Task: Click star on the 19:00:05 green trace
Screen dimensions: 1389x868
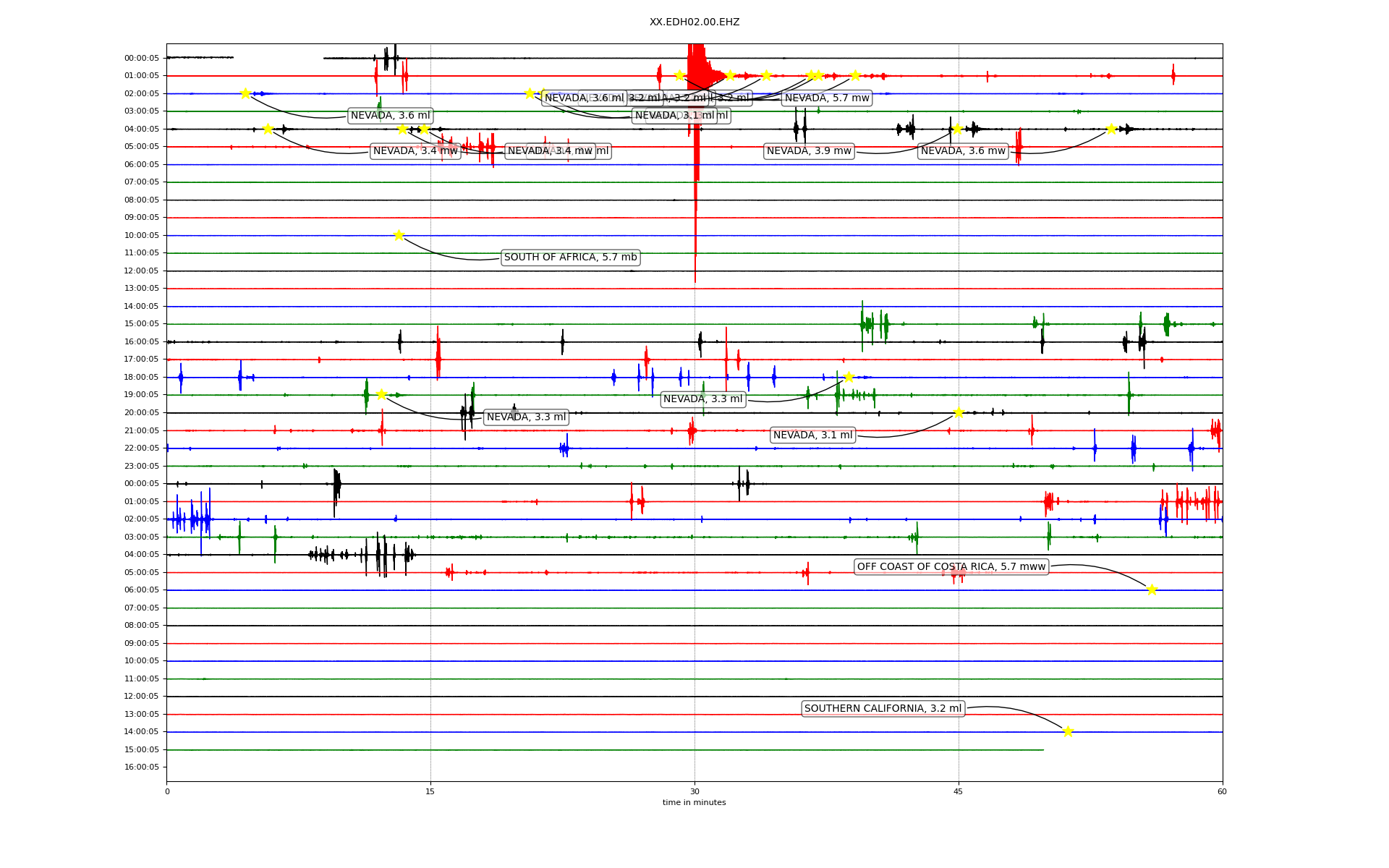Action: pyautogui.click(x=381, y=394)
